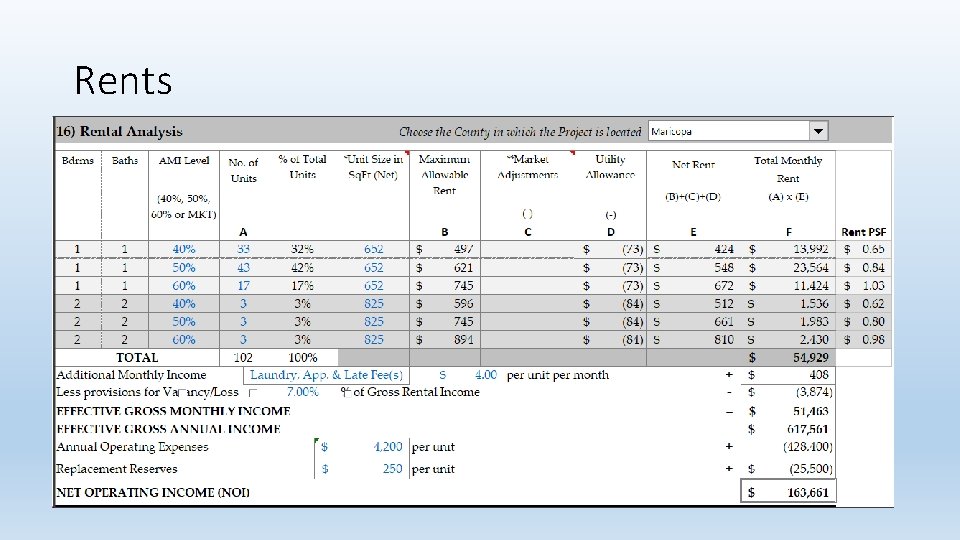Select the 23,564 total monthly rent cell
This screenshot has height=540, width=960.
[x=788, y=268]
